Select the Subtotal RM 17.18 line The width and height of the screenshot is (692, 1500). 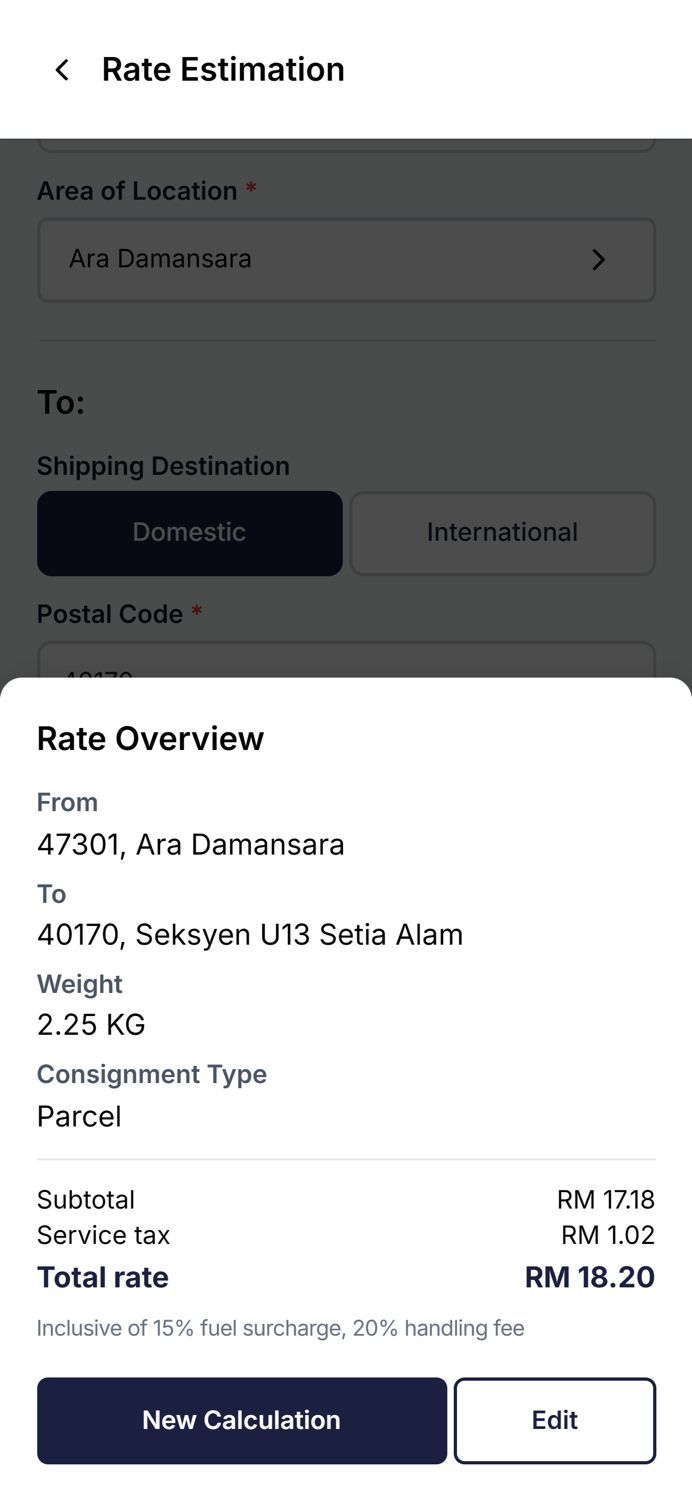tap(346, 1199)
